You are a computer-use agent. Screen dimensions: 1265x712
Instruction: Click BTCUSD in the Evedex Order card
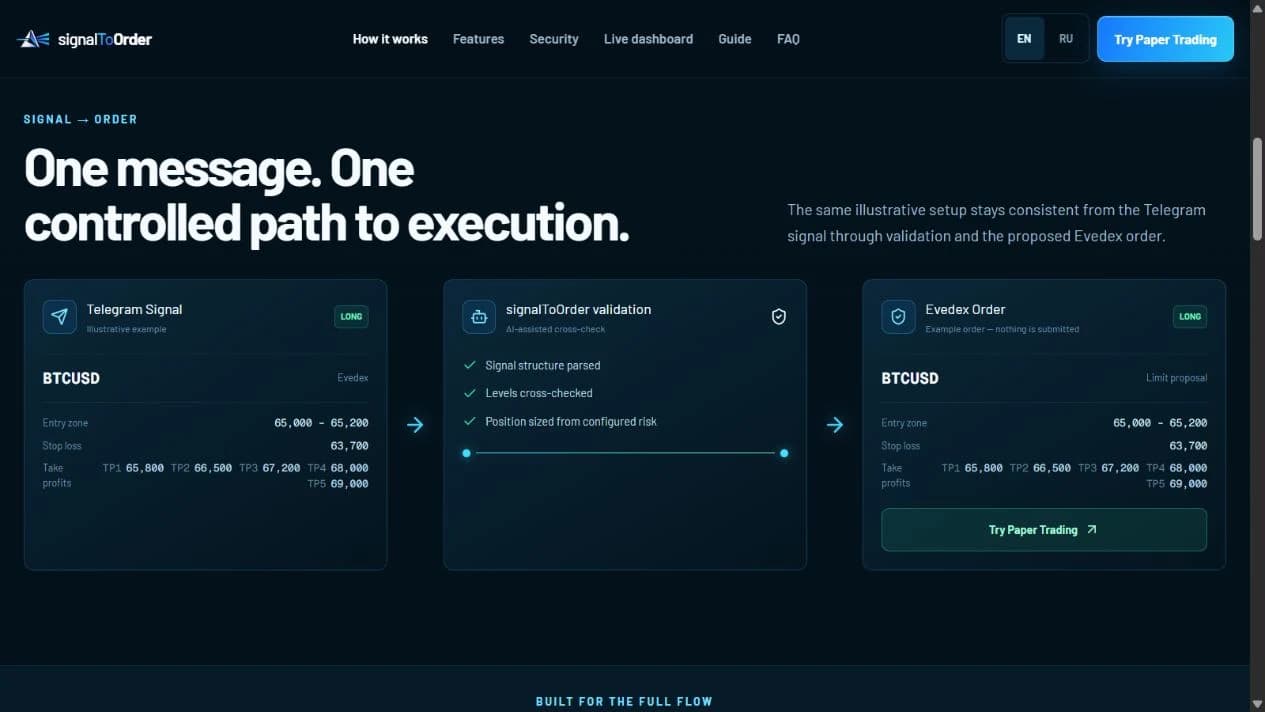(910, 378)
